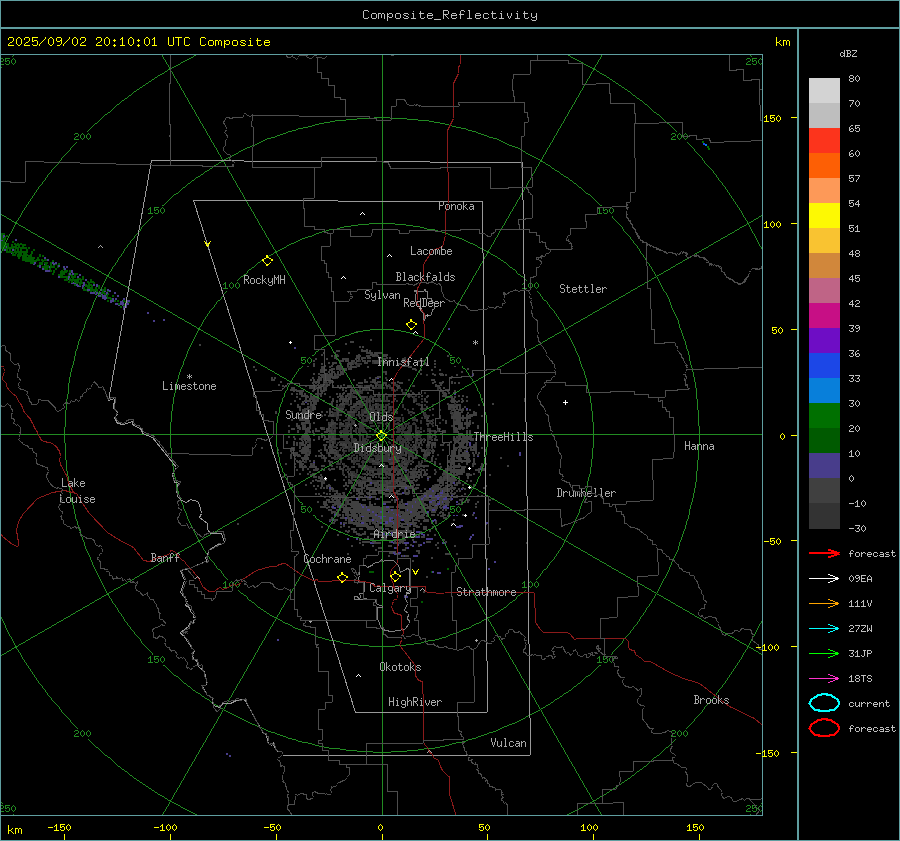900x841 pixels.
Task: Click the Airdrie city label
Action: point(394,534)
